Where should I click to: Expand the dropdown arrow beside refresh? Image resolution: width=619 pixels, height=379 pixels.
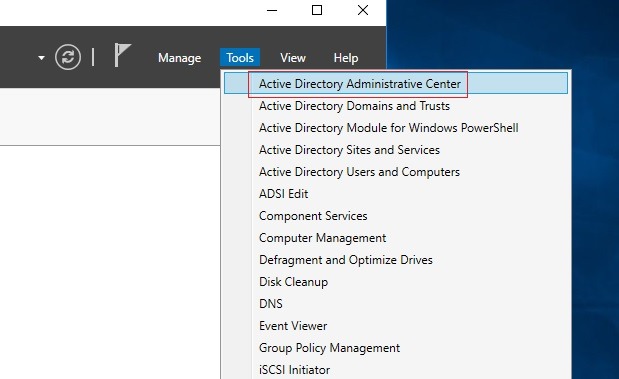point(41,58)
